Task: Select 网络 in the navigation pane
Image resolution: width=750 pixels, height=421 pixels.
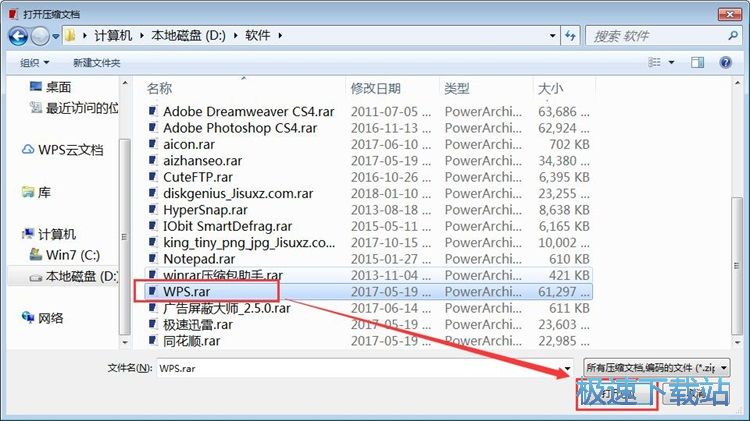Action: coord(42,318)
